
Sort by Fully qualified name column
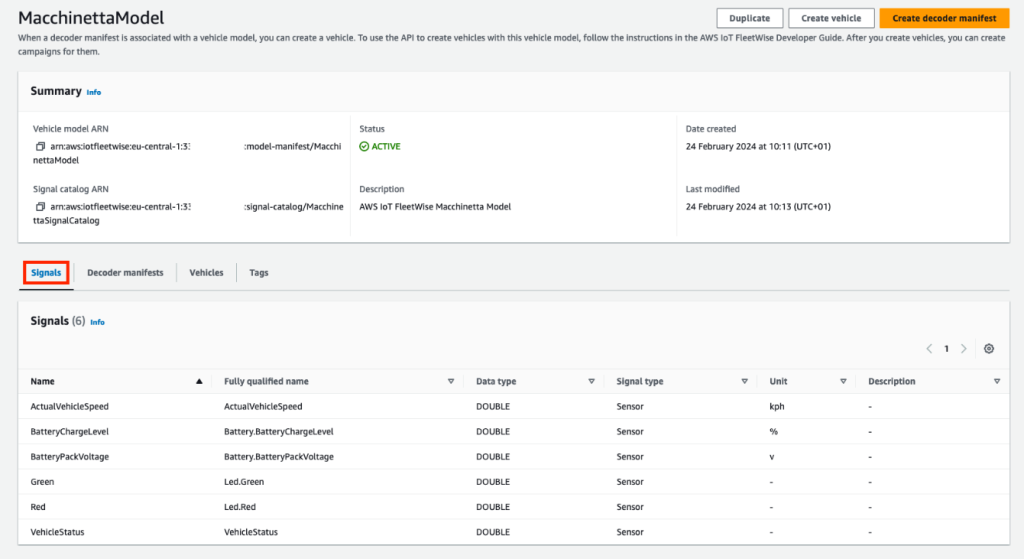coord(451,381)
